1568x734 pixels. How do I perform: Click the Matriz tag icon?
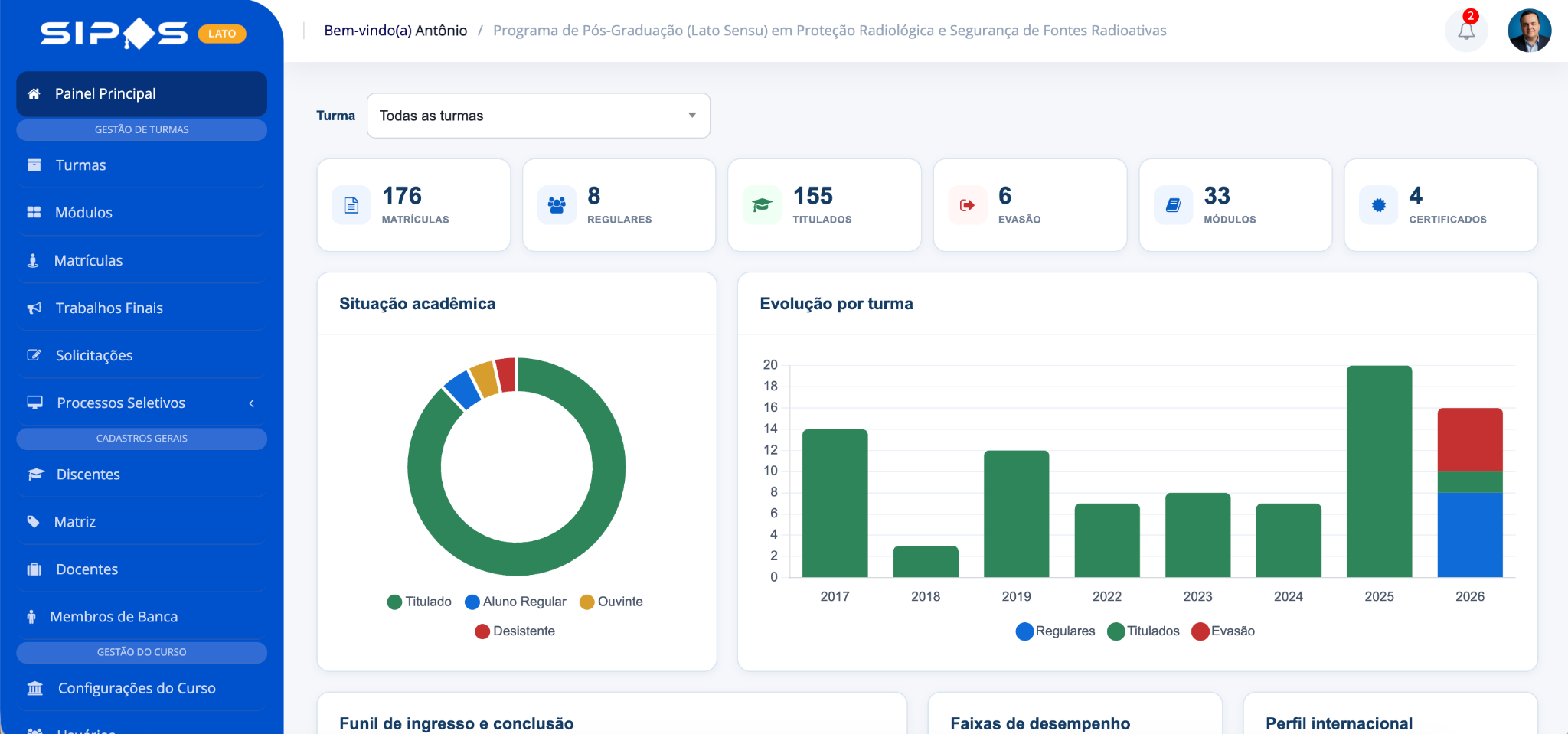34,522
